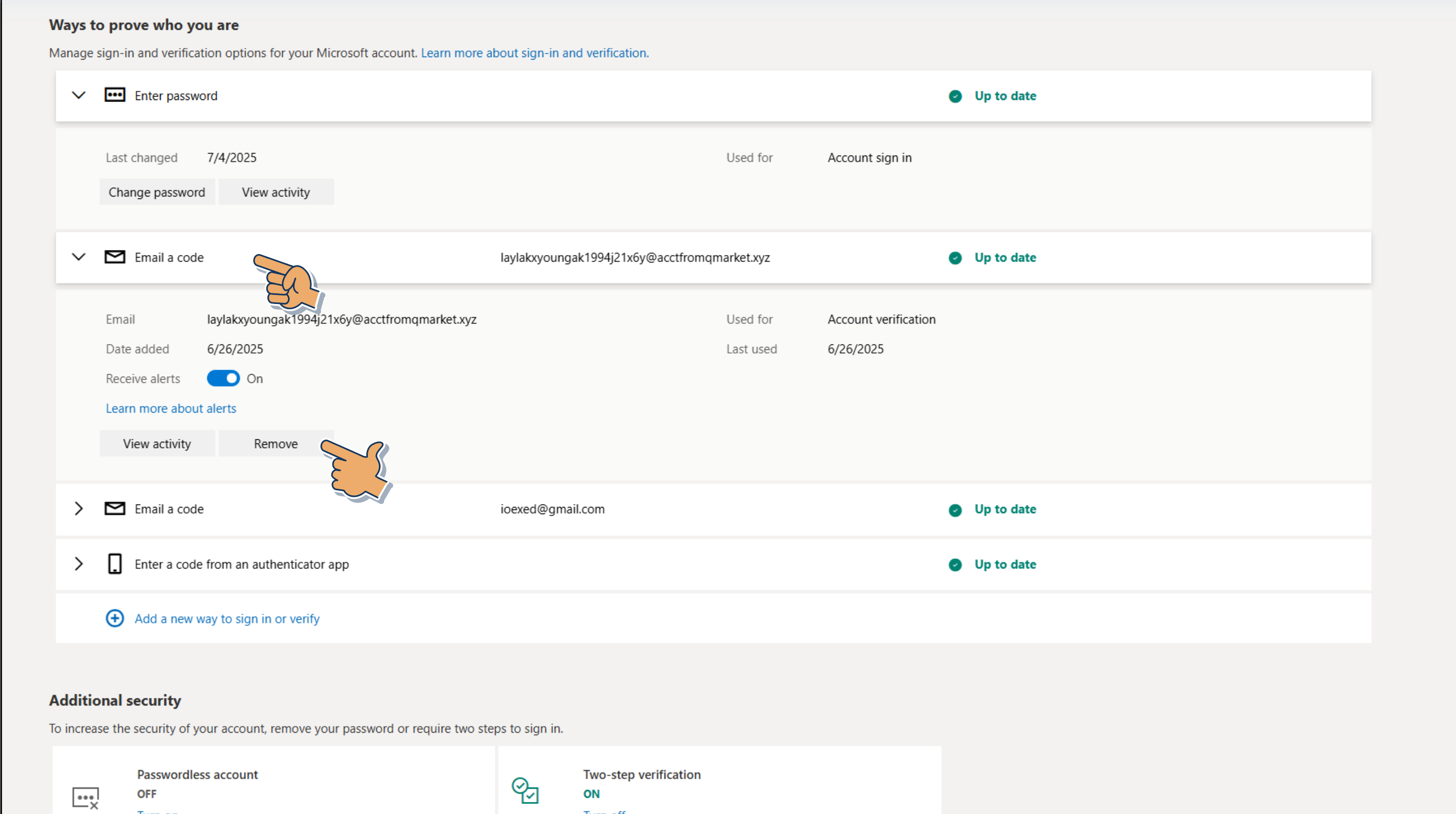Click View activity under the email section
Image resolution: width=1456 pixels, height=814 pixels.
(157, 443)
